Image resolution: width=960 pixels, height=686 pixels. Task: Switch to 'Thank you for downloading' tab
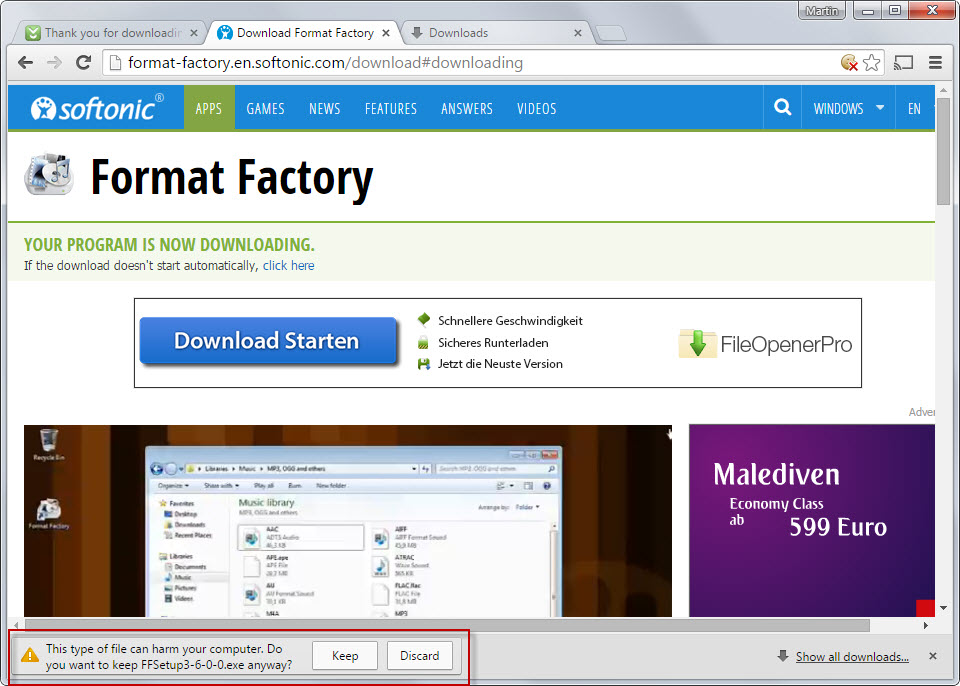[x=110, y=33]
